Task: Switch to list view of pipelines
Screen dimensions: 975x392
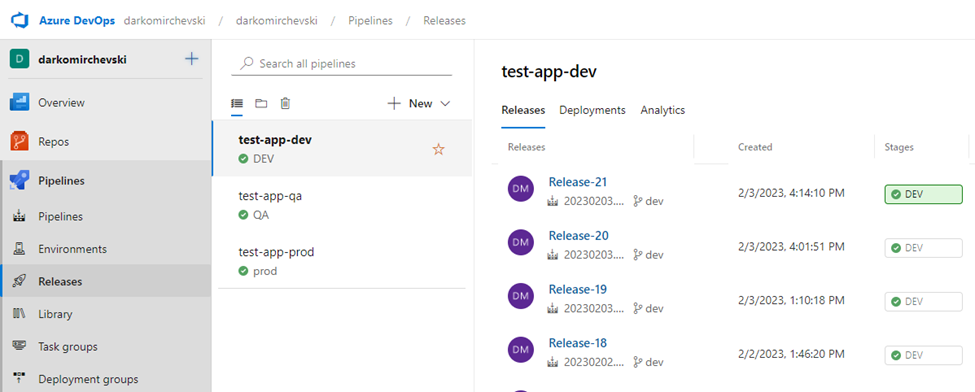Action: click(x=237, y=103)
